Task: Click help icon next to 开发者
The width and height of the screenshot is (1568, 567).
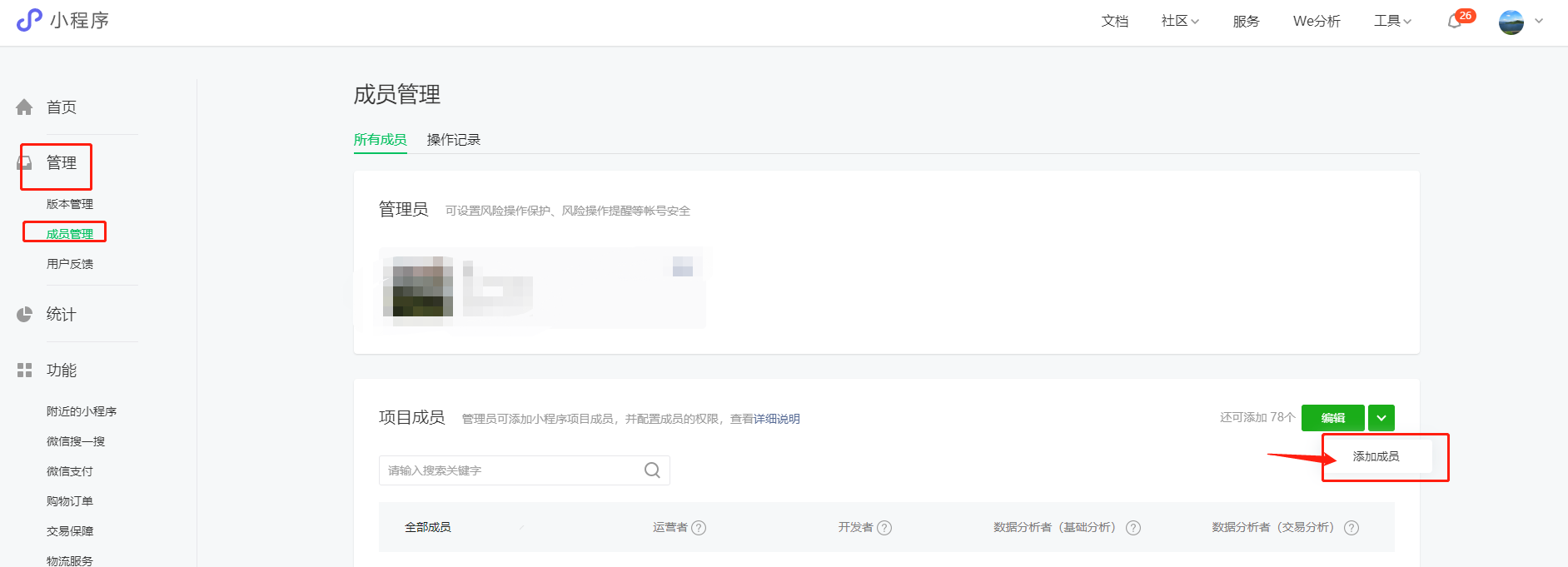Action: [x=884, y=528]
